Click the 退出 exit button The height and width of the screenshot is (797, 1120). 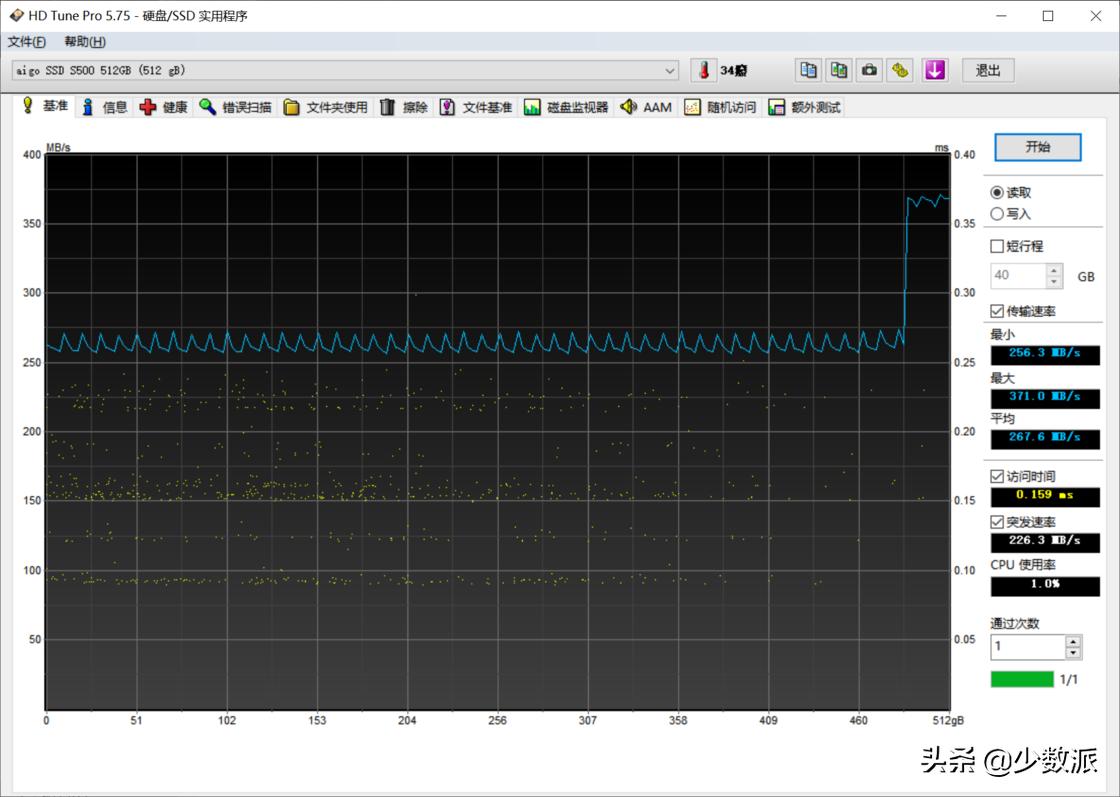coord(988,70)
